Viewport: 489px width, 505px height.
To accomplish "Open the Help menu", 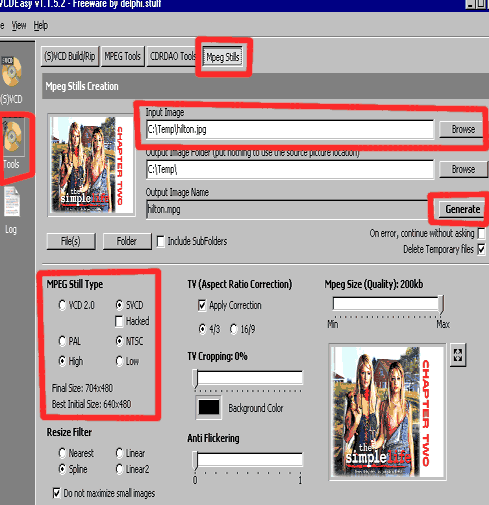I will [x=41, y=25].
